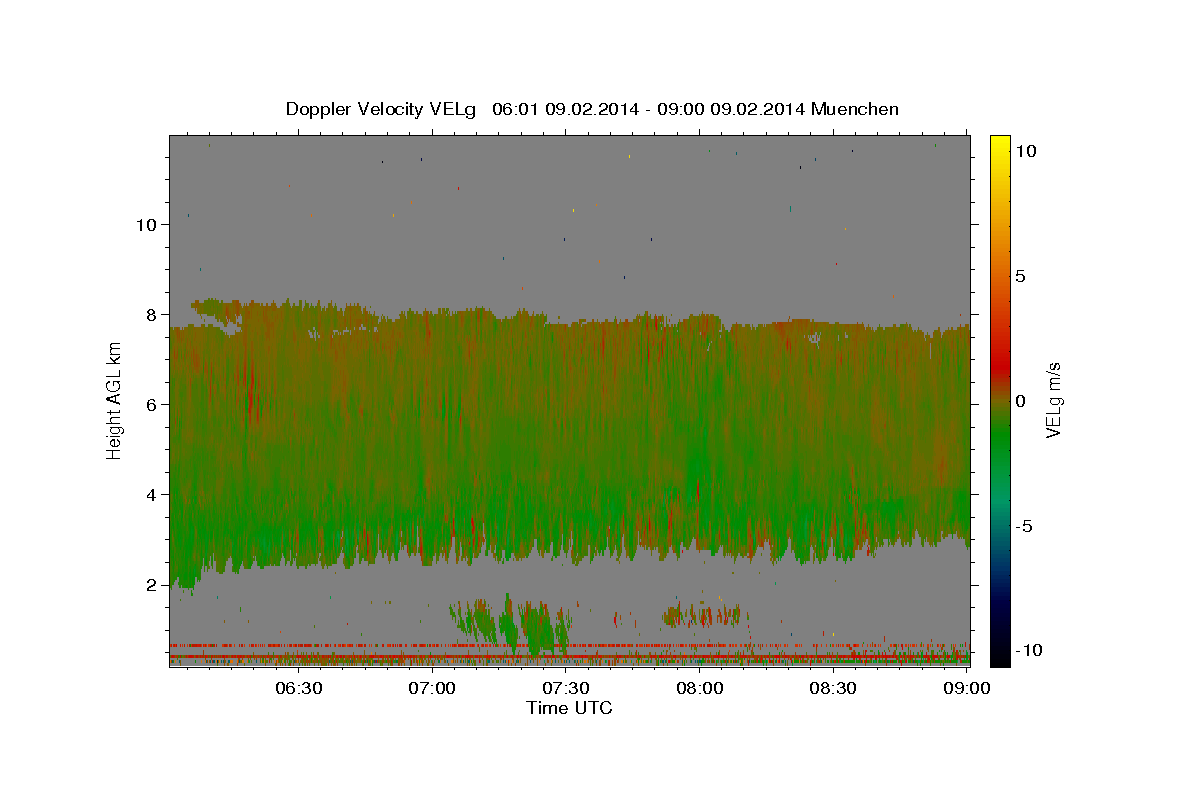Click the height tick label 4
This screenshot has width=1200, height=800.
pos(152,494)
